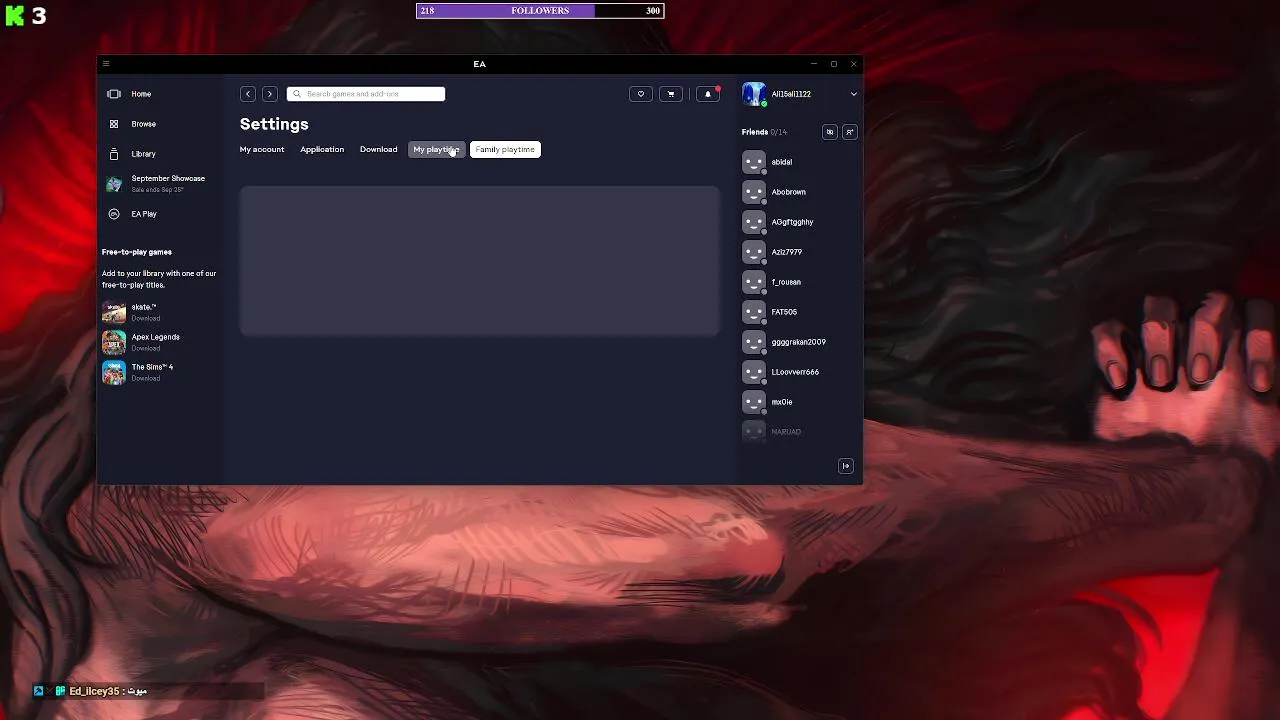Click the back navigation arrow

coord(248,94)
